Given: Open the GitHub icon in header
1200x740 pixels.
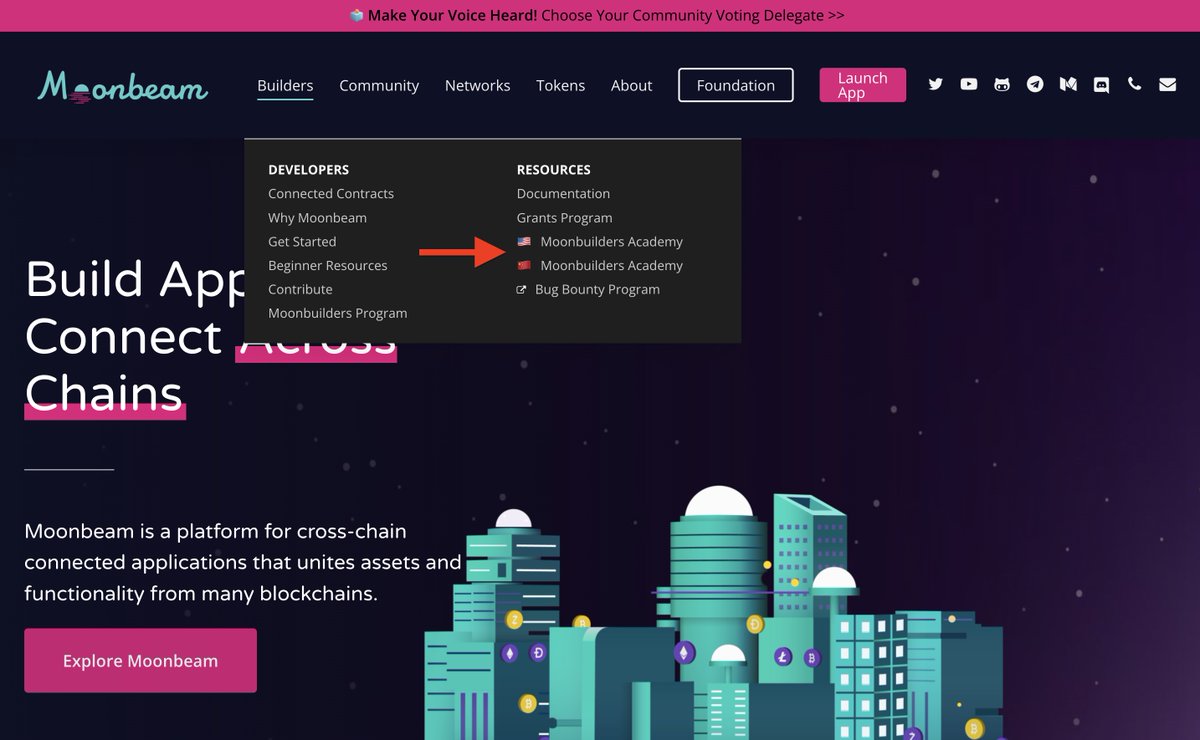Looking at the screenshot, I should [x=1002, y=85].
